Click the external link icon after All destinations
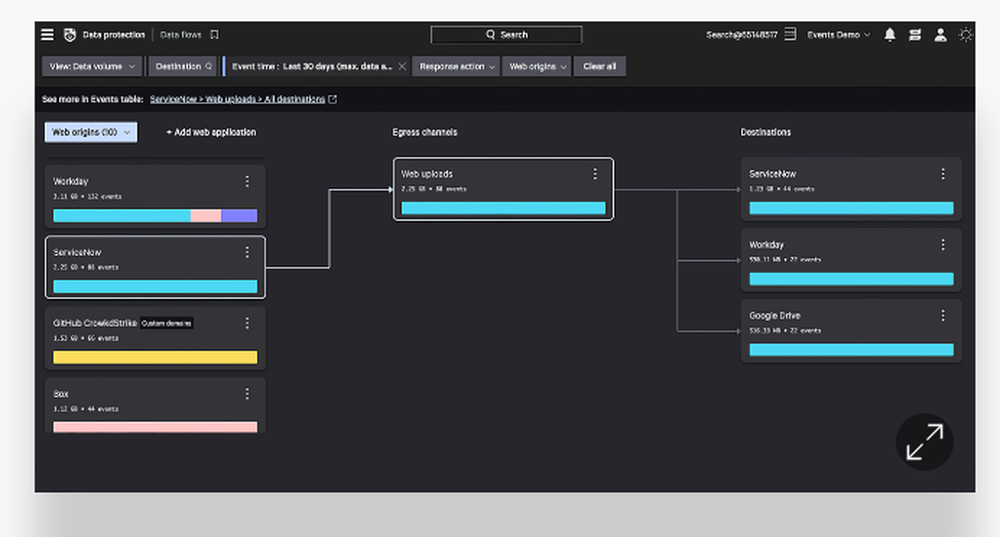 [332, 99]
